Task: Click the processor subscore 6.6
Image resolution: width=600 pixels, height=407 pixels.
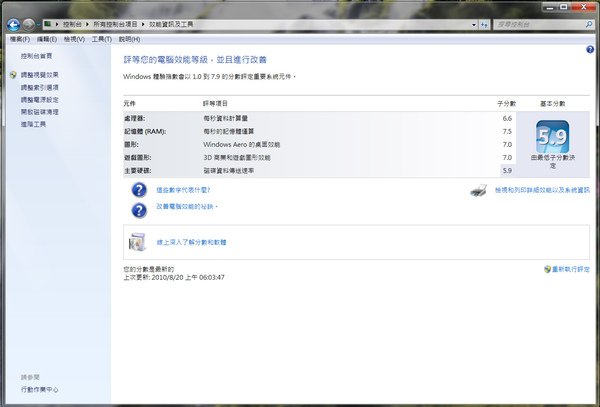Action: point(507,119)
